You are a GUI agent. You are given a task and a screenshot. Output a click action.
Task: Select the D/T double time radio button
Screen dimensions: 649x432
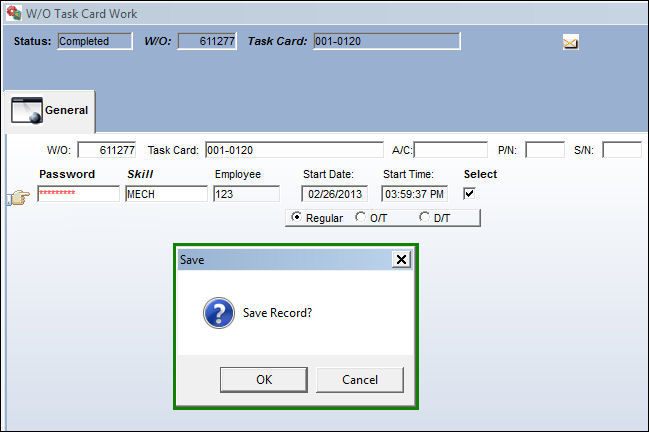424,217
